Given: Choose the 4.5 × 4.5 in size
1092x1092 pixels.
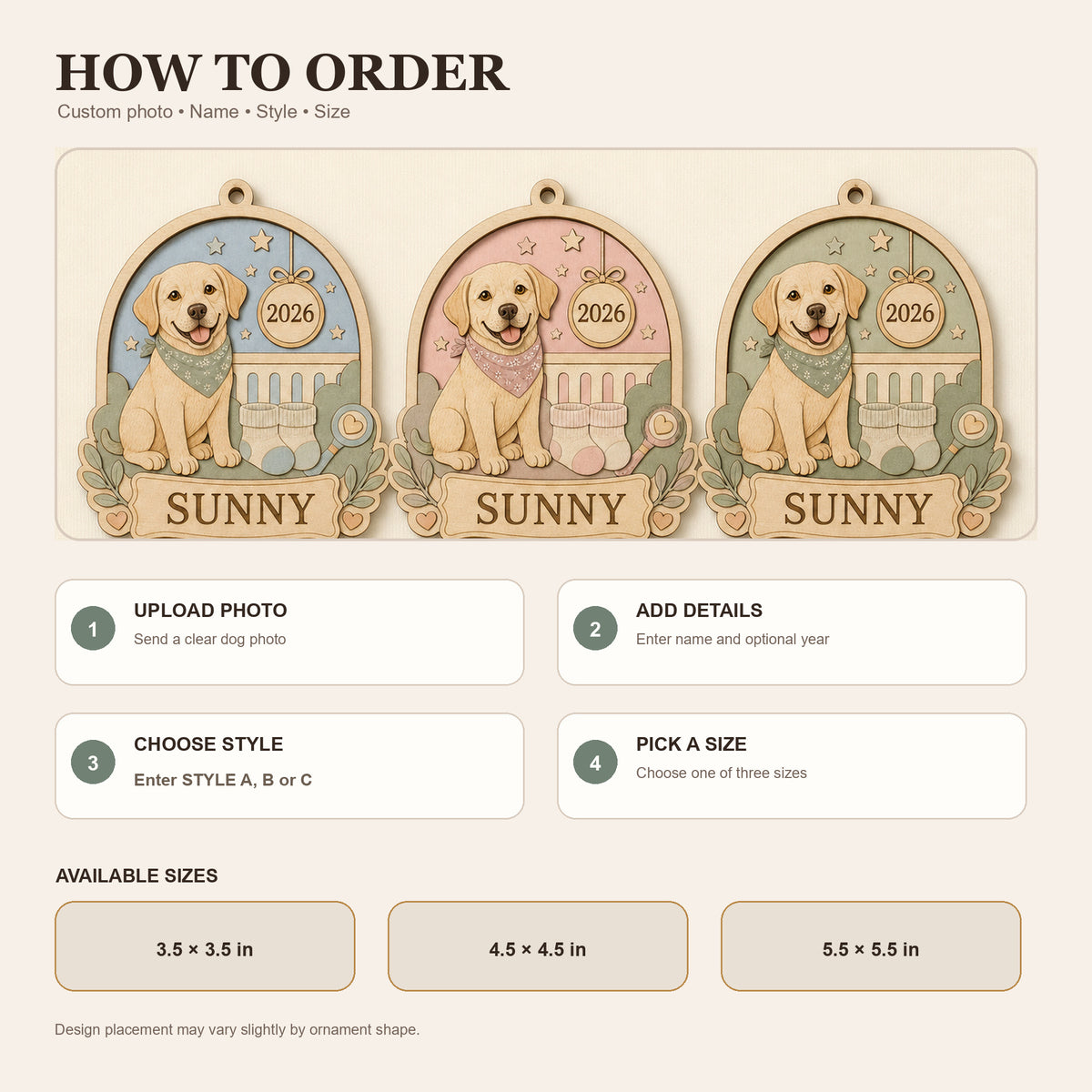Looking at the screenshot, I should (538, 946).
